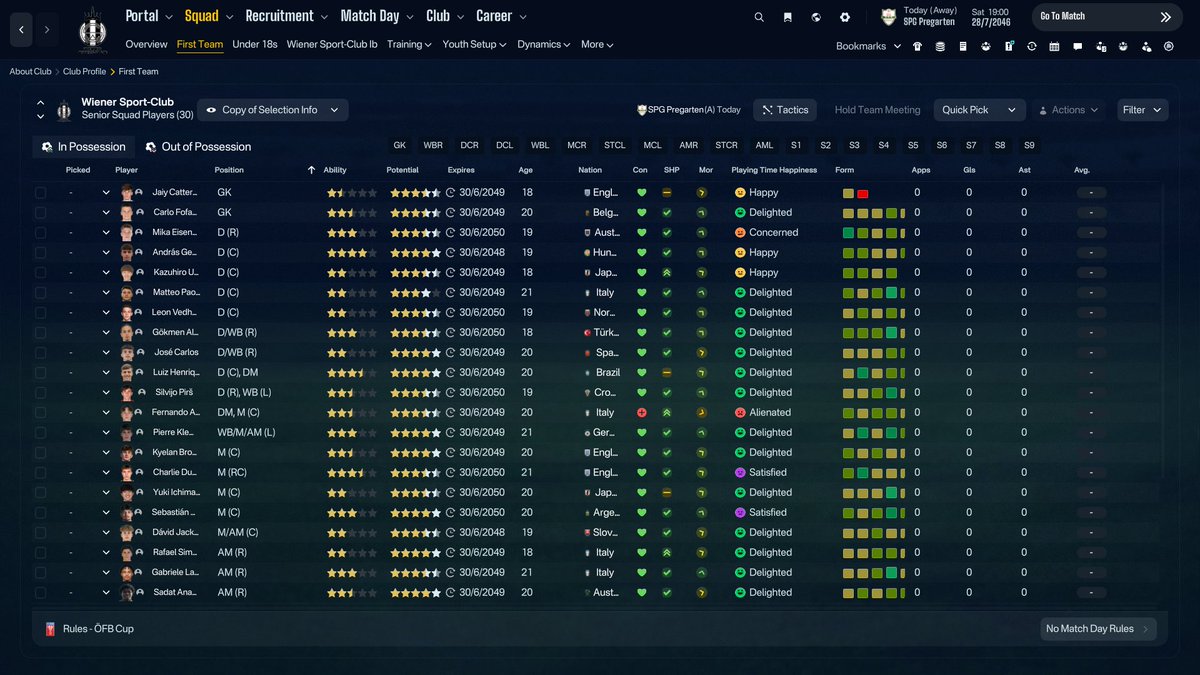Click the Hold Team Meeting button
Image resolution: width=1200 pixels, height=675 pixels.
click(x=877, y=110)
